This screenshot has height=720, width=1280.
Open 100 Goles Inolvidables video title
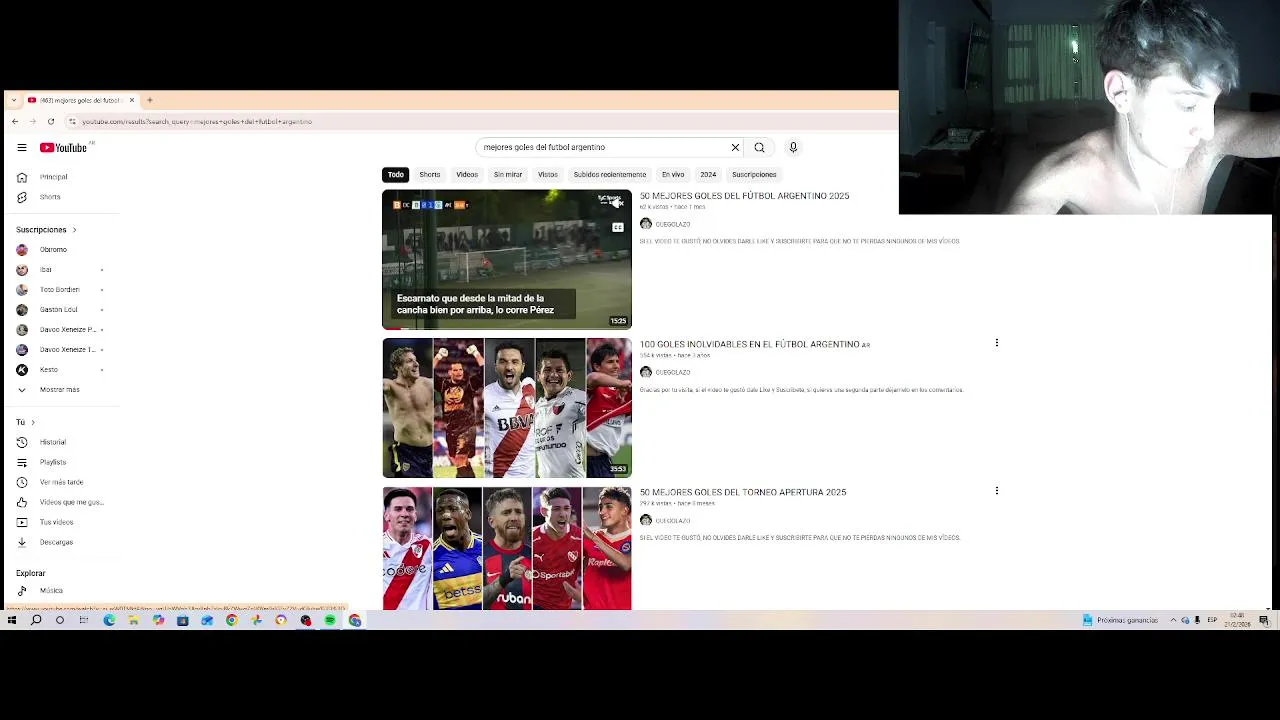point(755,344)
